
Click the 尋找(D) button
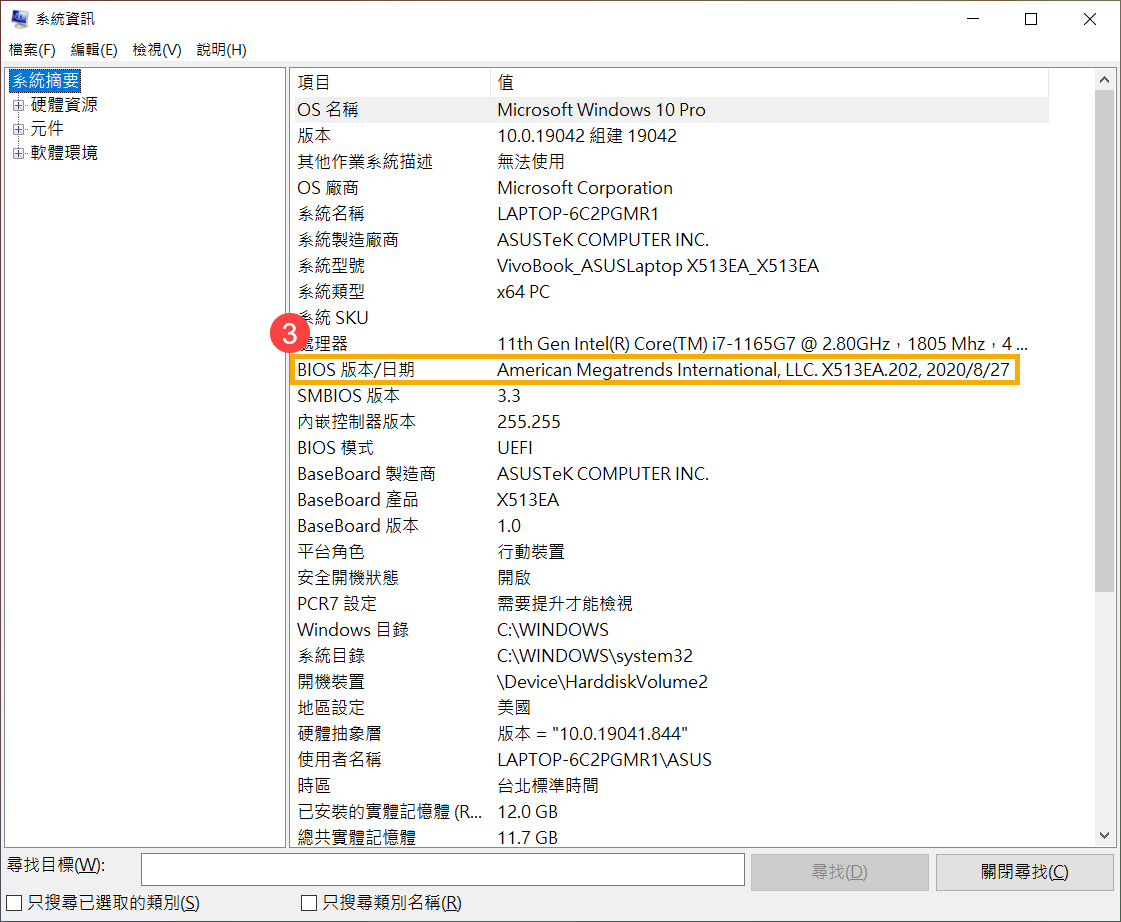tap(839, 872)
